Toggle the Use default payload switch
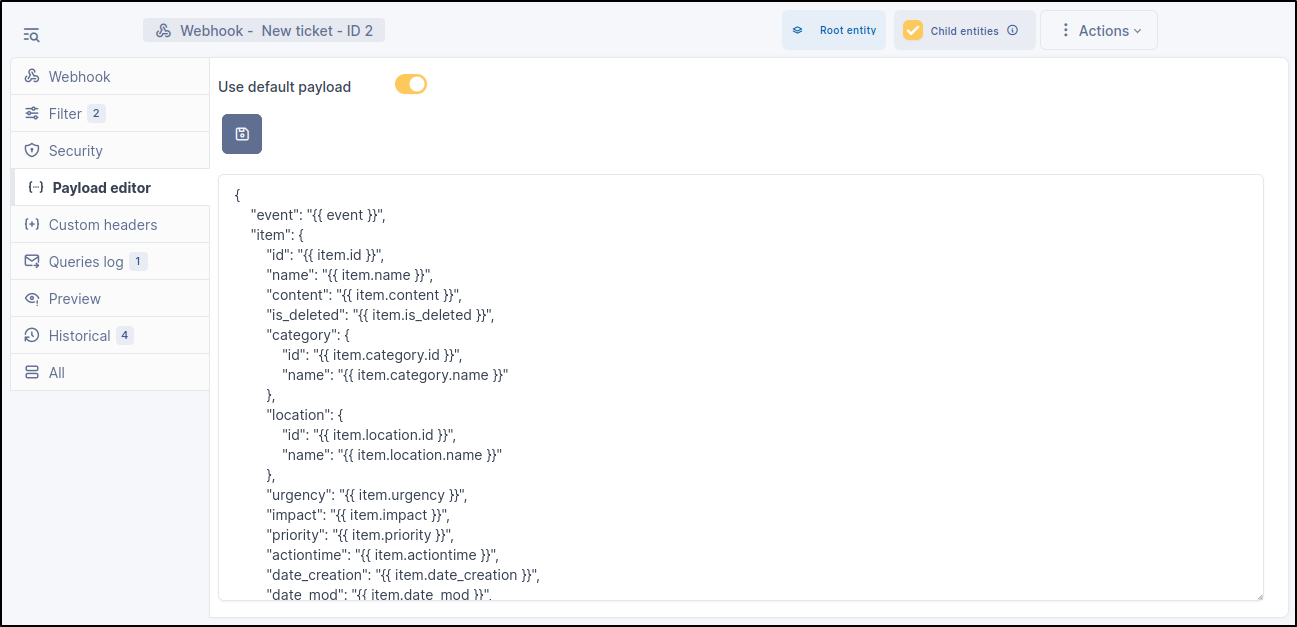 pyautogui.click(x=411, y=85)
